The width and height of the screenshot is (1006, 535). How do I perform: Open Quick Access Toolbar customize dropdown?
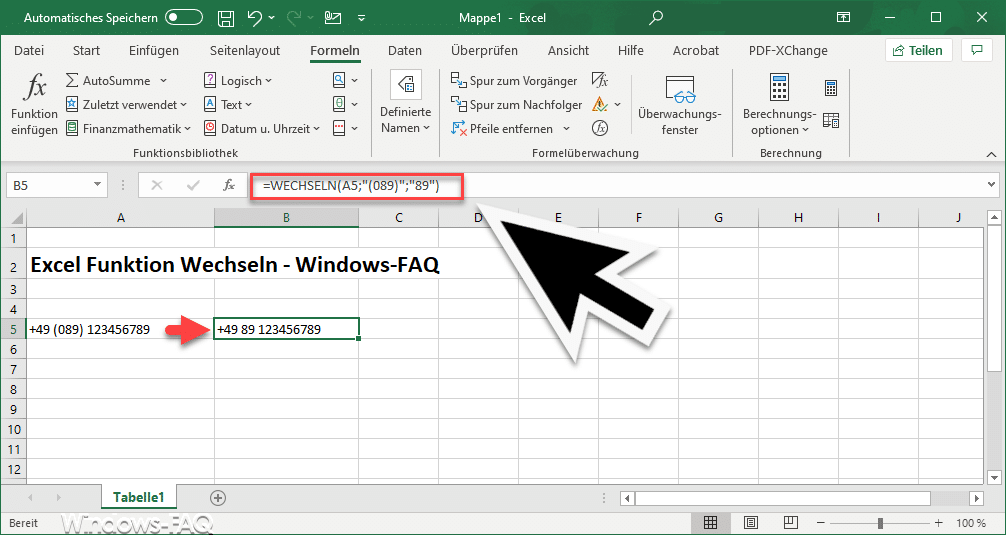[362, 18]
